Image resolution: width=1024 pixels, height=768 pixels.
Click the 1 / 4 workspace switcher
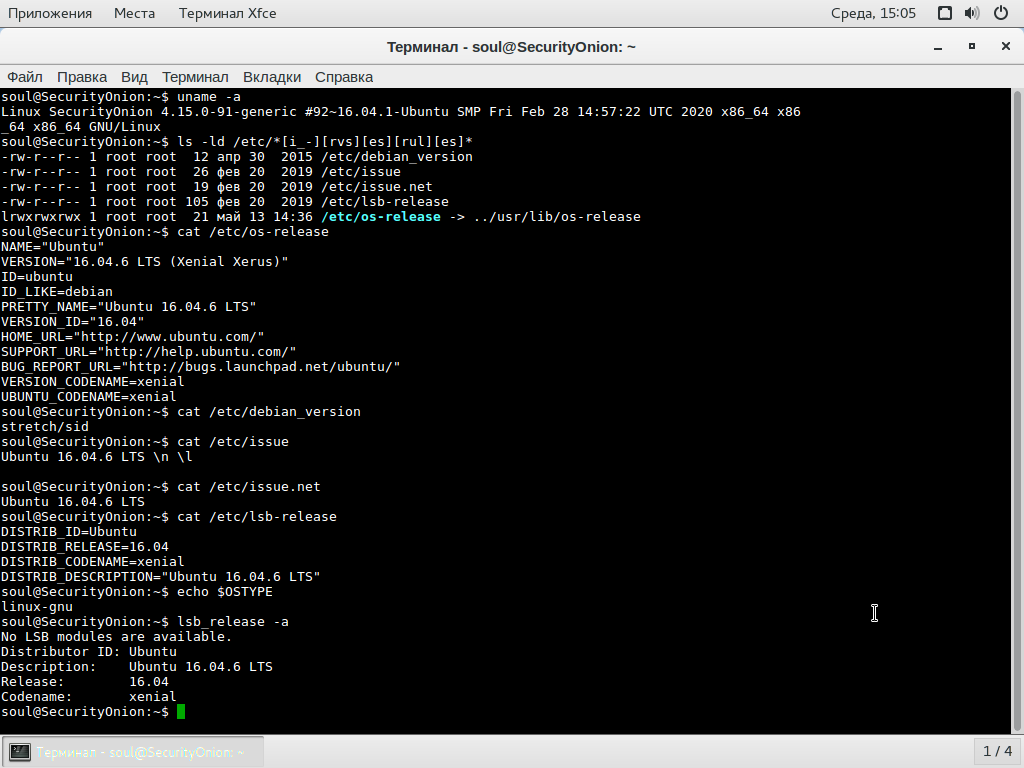(x=997, y=752)
